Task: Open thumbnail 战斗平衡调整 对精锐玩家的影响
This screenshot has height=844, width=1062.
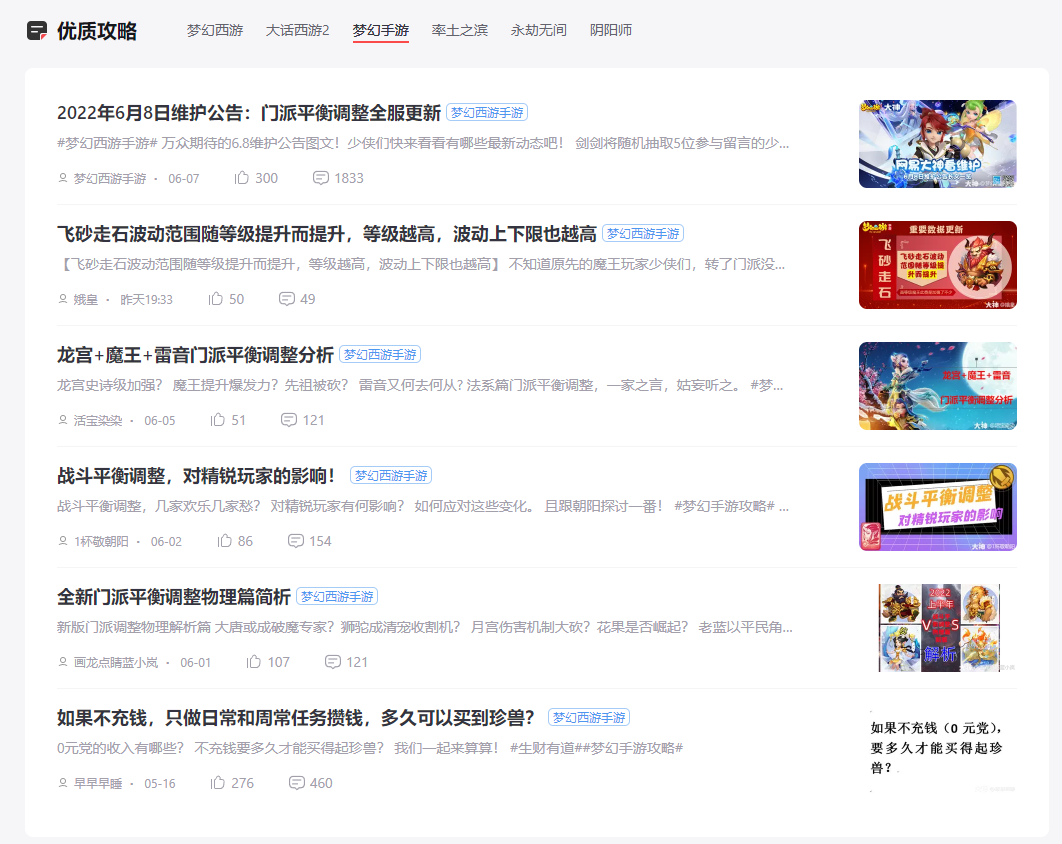Action: [x=937, y=507]
